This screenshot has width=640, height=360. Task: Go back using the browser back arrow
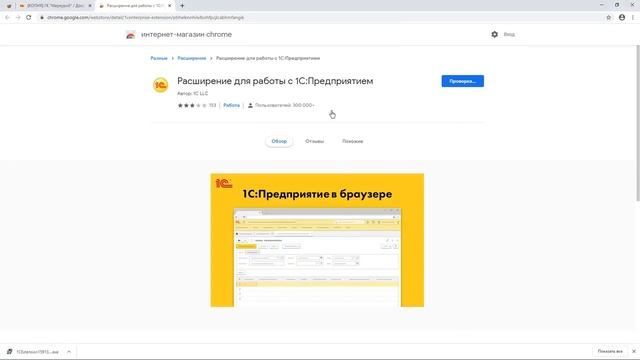[x=7, y=18]
